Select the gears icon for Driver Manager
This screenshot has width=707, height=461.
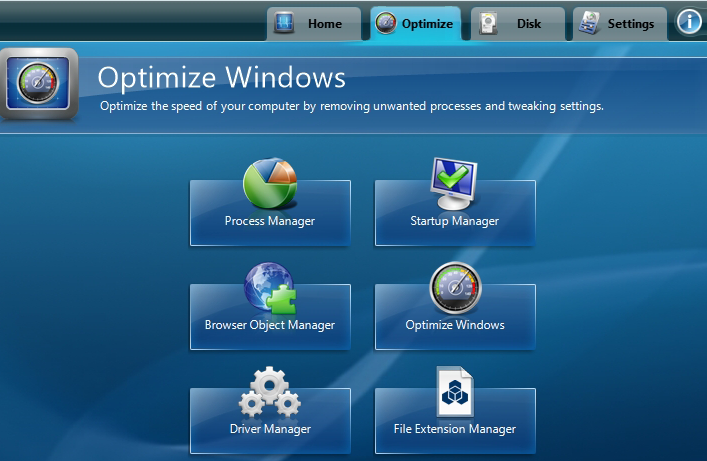click(x=270, y=393)
